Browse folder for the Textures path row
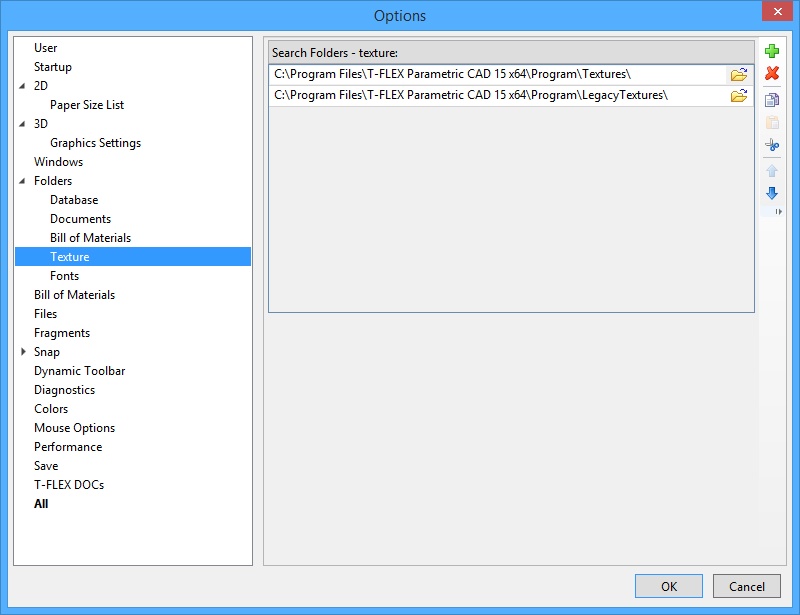Screen dimensions: 800x615 (738, 75)
